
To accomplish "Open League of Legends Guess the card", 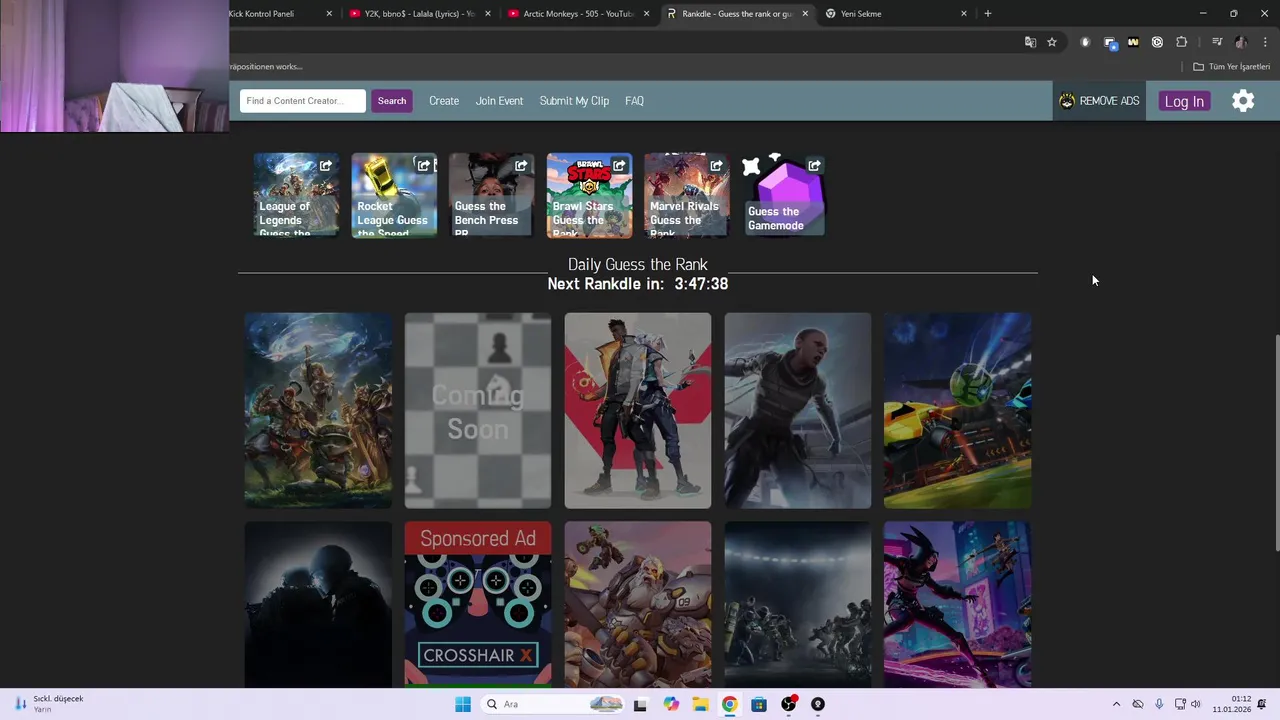I will coord(296,196).
